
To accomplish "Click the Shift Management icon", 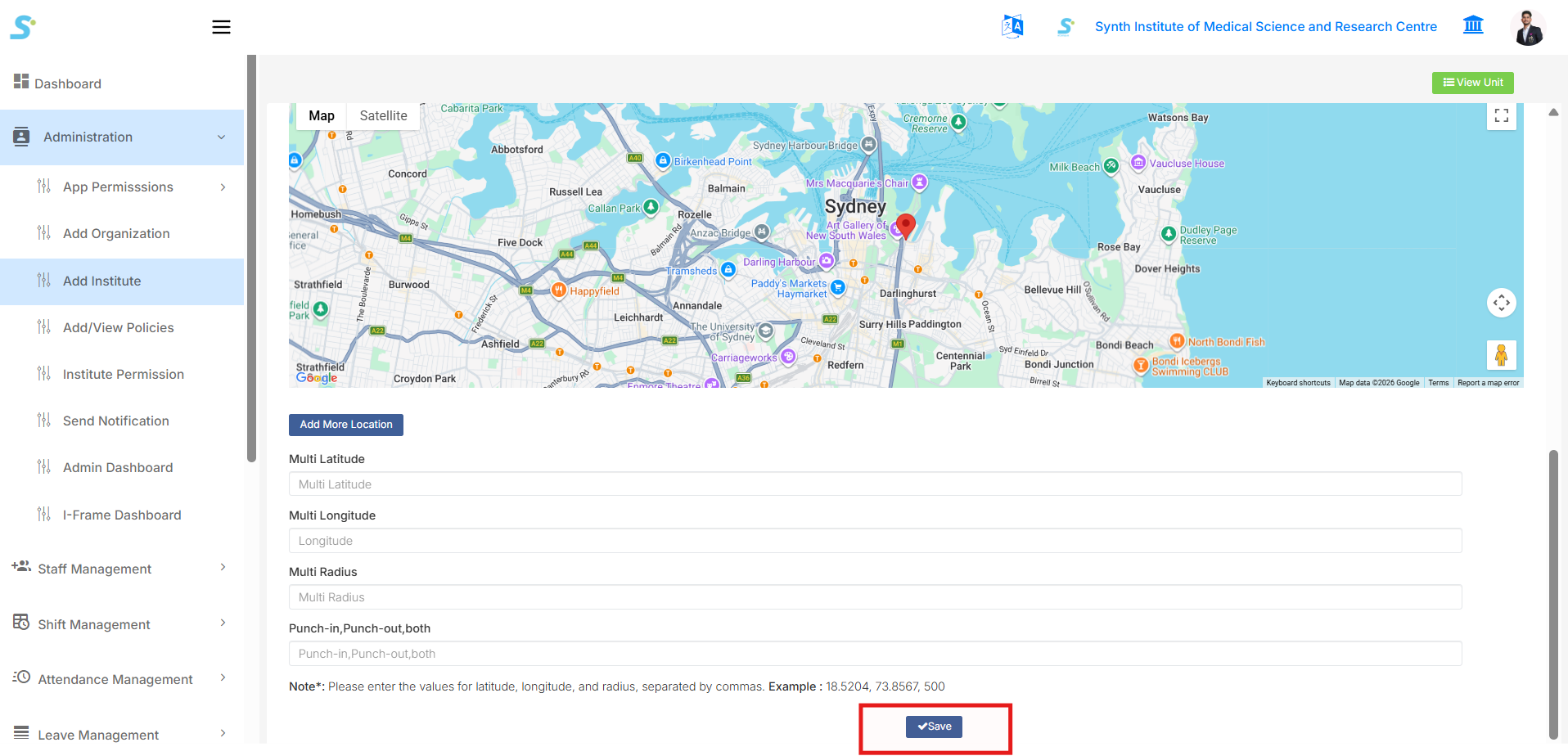I will tap(21, 623).
